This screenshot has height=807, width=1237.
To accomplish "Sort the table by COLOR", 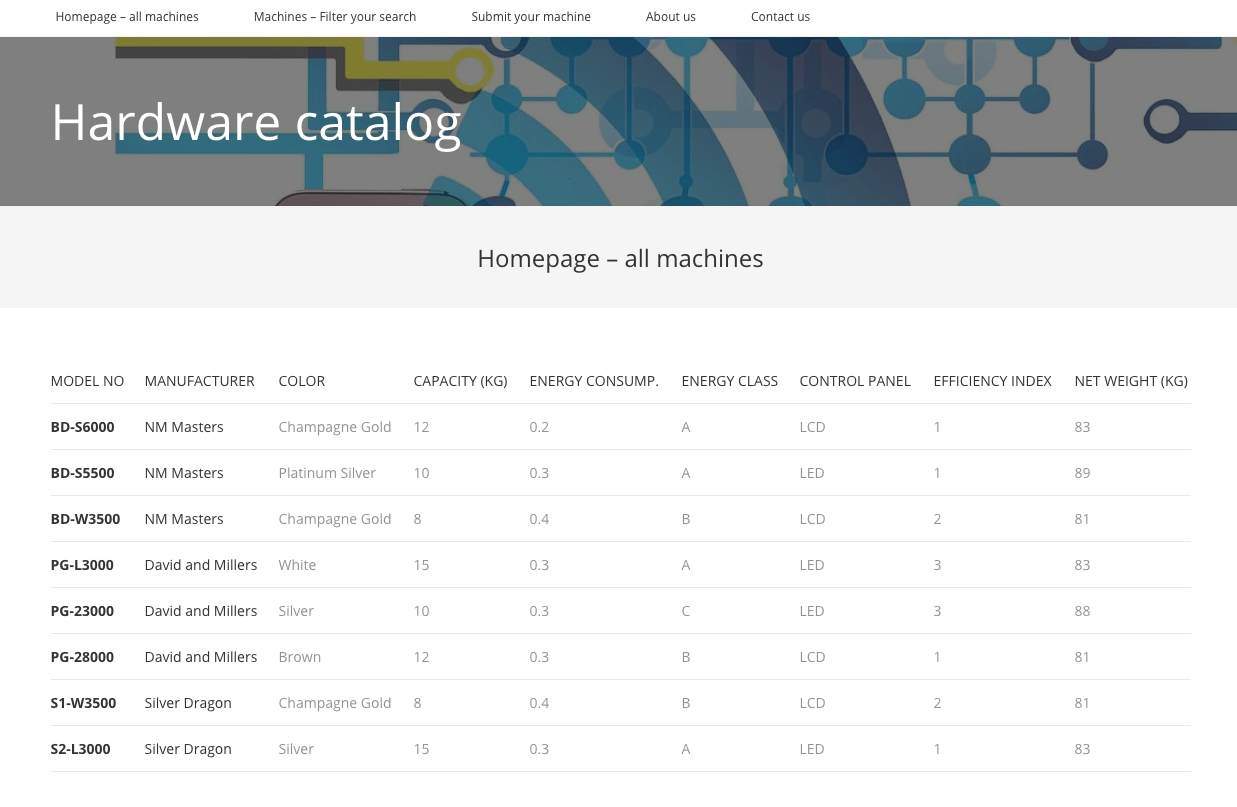I will [301, 381].
